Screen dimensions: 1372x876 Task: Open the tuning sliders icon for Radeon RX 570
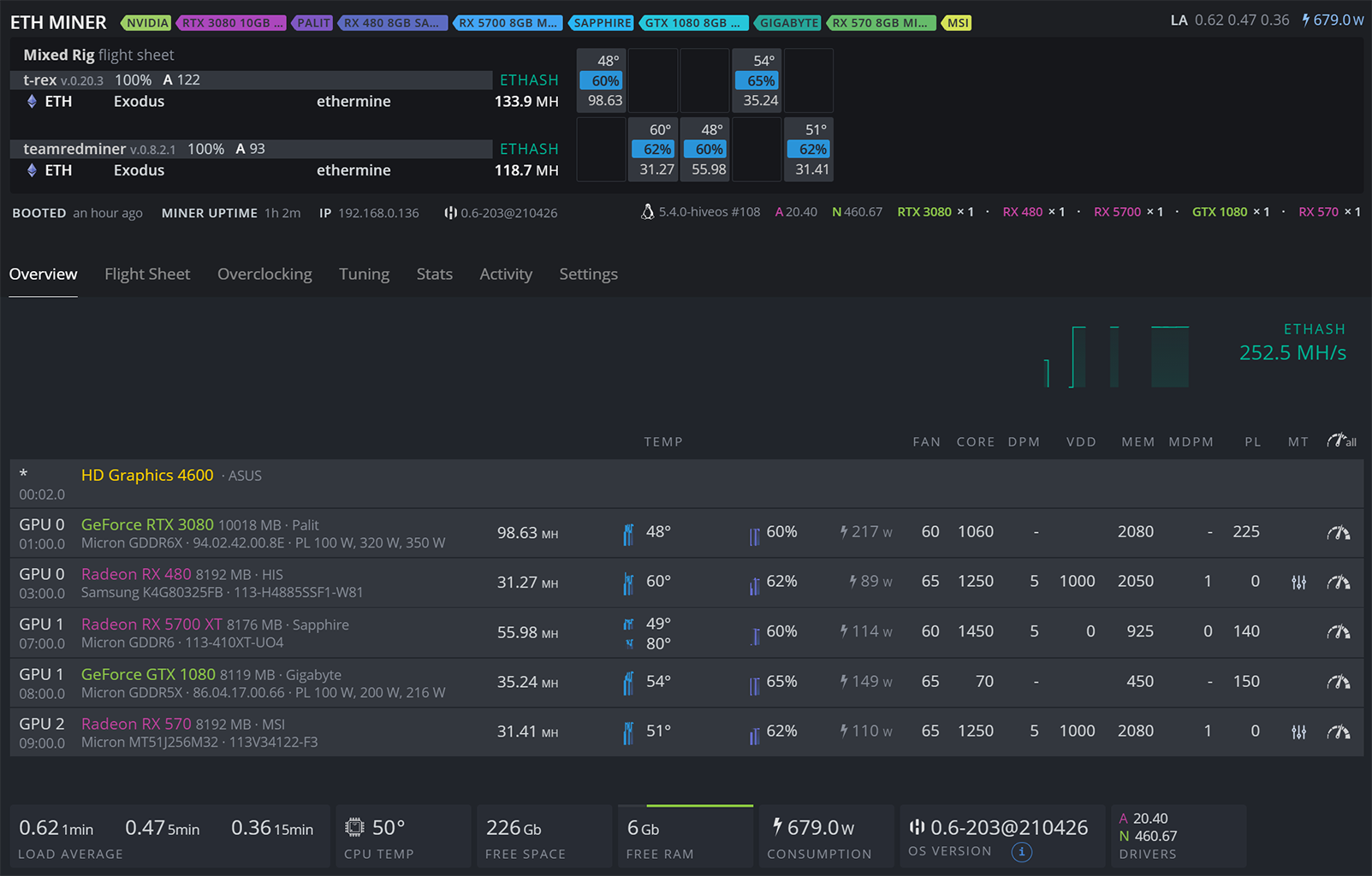1299,731
